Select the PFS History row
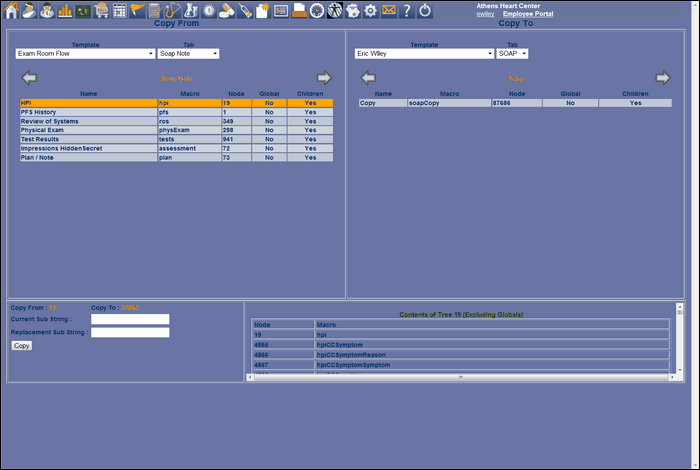This screenshot has height=470, width=700. [x=176, y=112]
